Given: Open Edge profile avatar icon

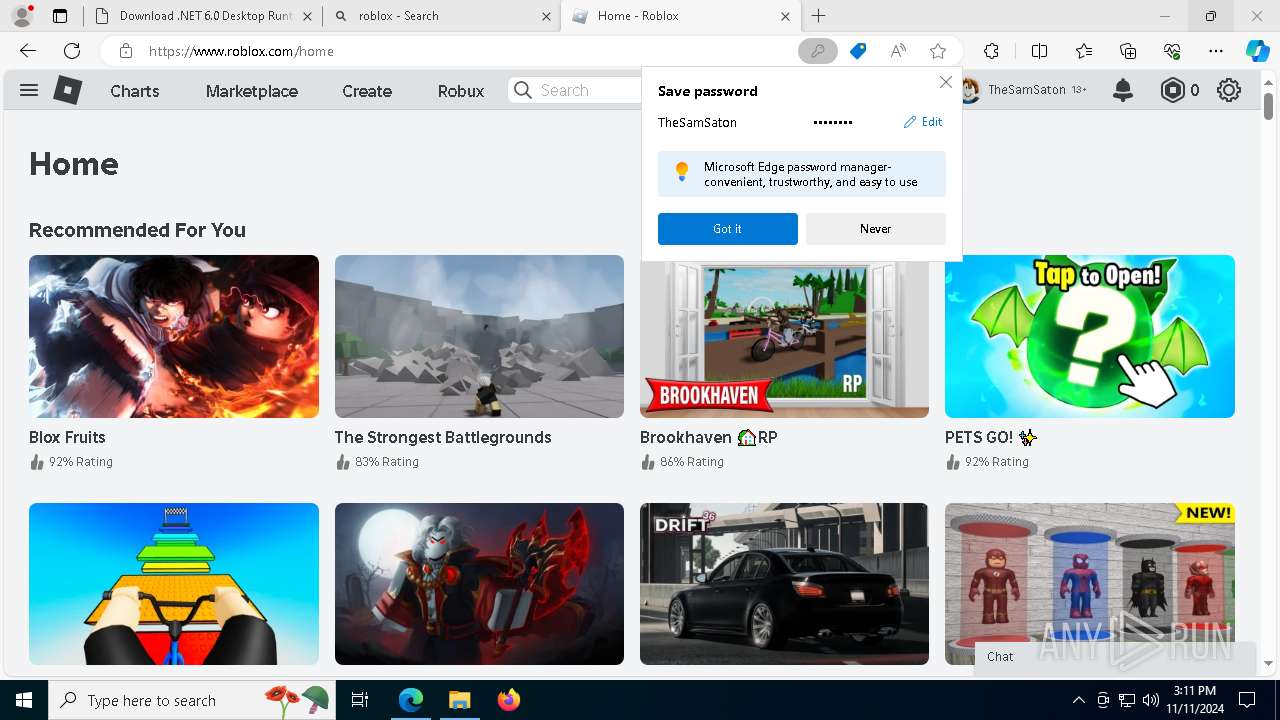Looking at the screenshot, I should coord(22,16).
